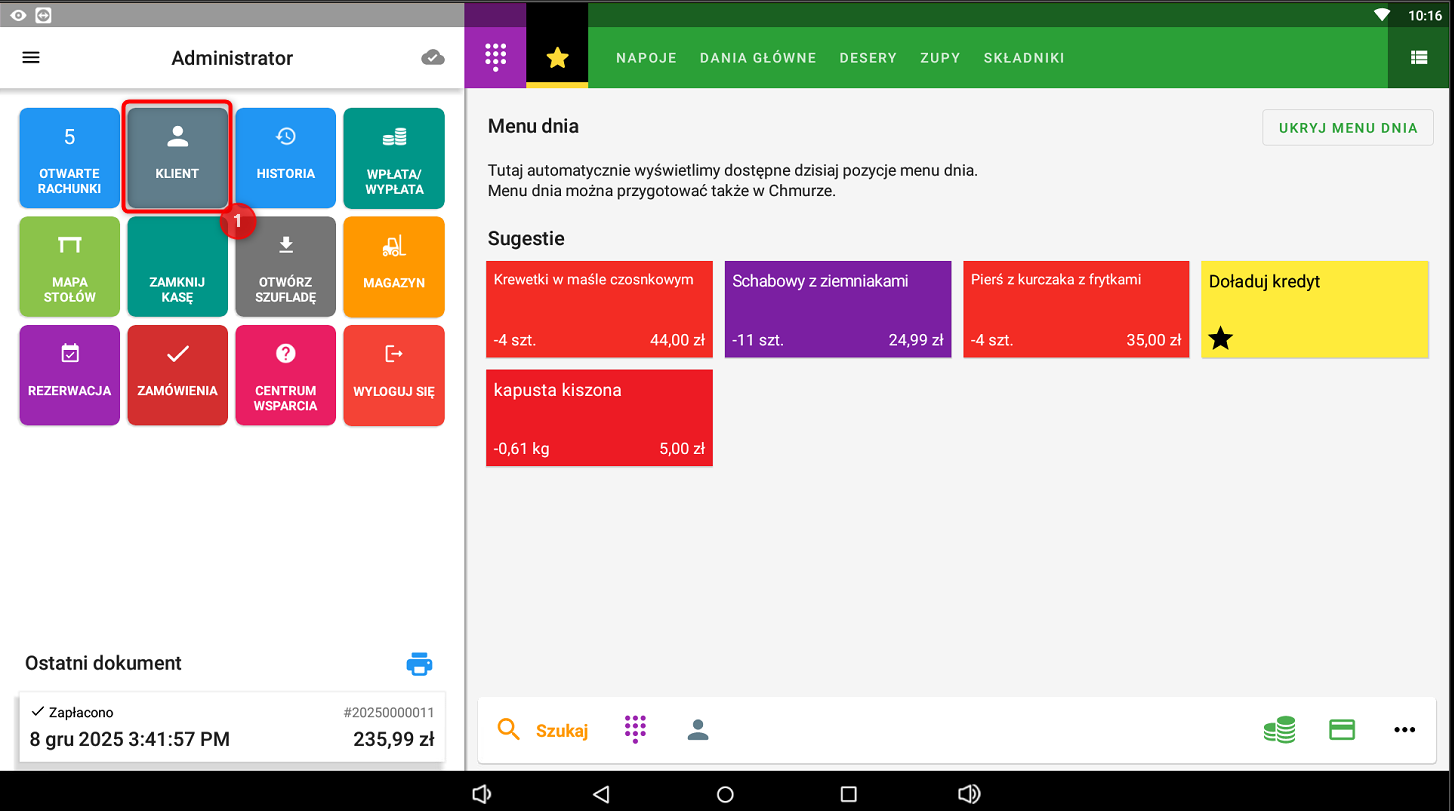This screenshot has width=1454, height=811.
Task: Click the cash coins payment icon
Action: point(1279,730)
